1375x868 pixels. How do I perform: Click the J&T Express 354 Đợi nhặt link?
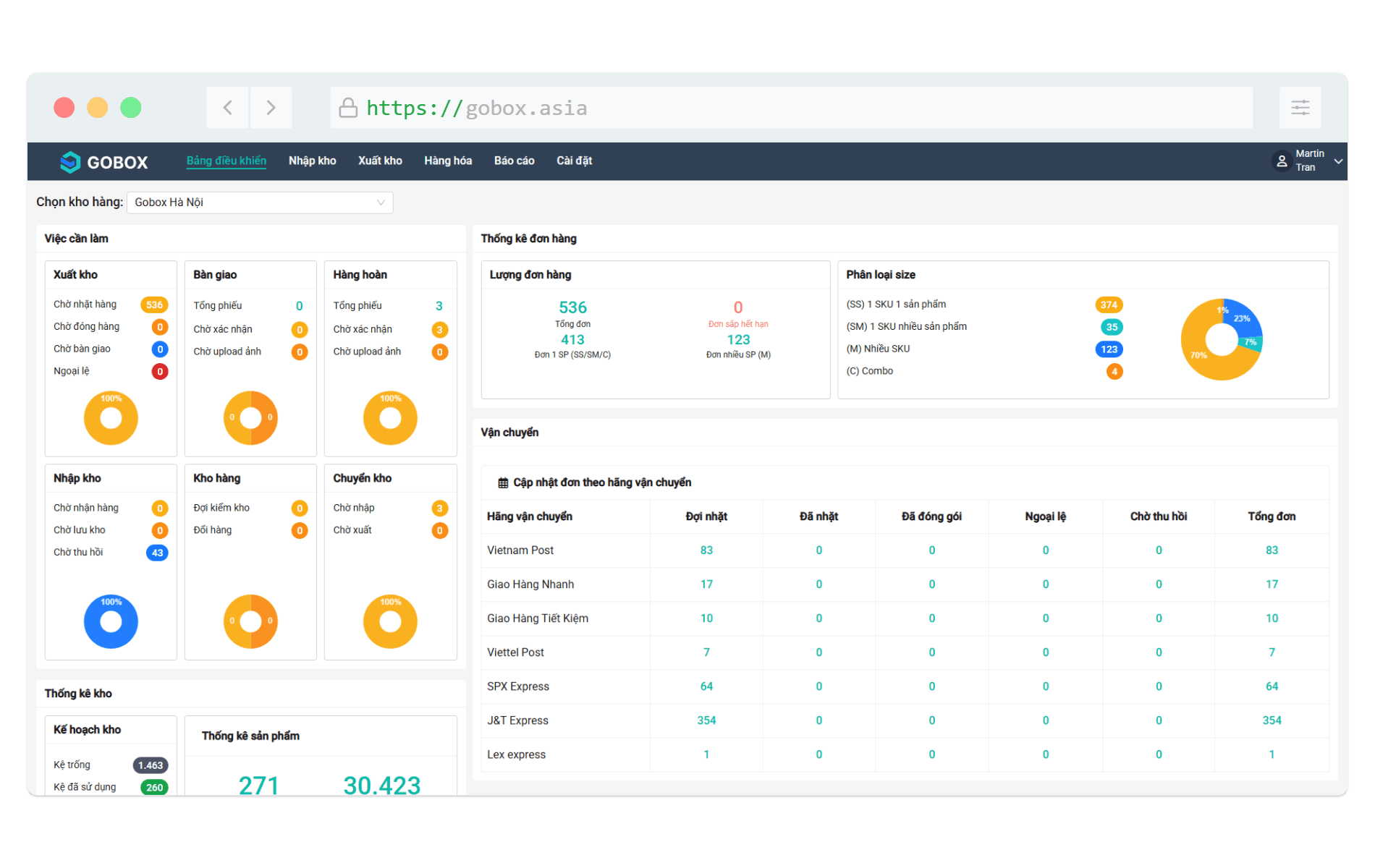click(x=706, y=720)
